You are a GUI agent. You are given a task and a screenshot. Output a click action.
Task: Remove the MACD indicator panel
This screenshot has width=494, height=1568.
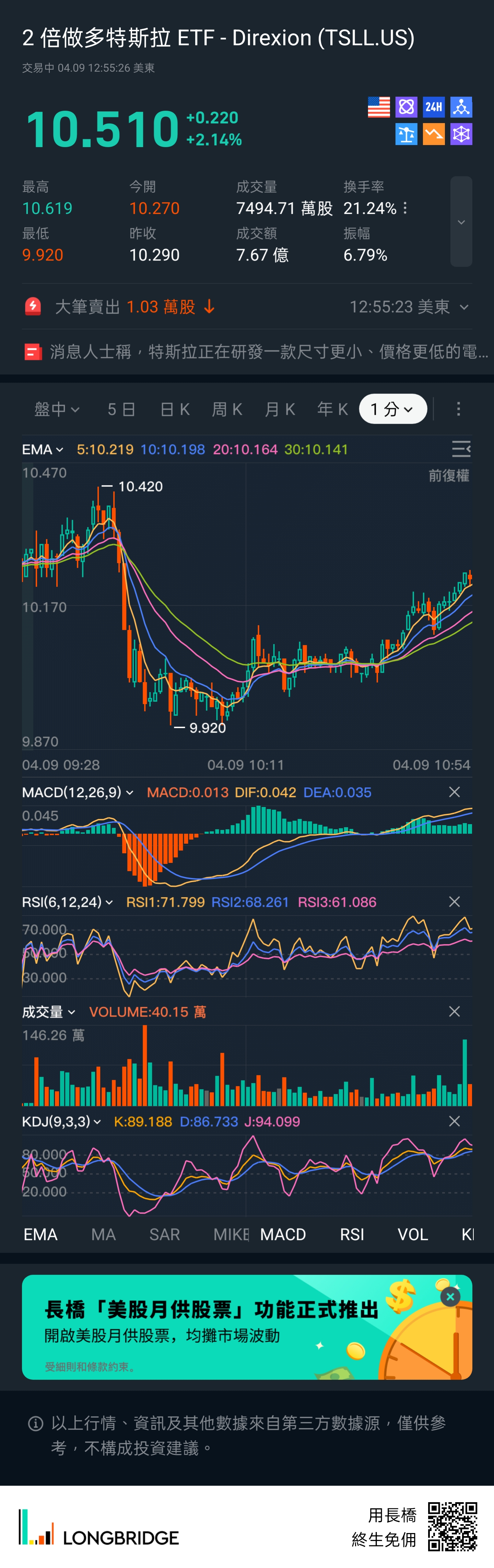(x=454, y=792)
